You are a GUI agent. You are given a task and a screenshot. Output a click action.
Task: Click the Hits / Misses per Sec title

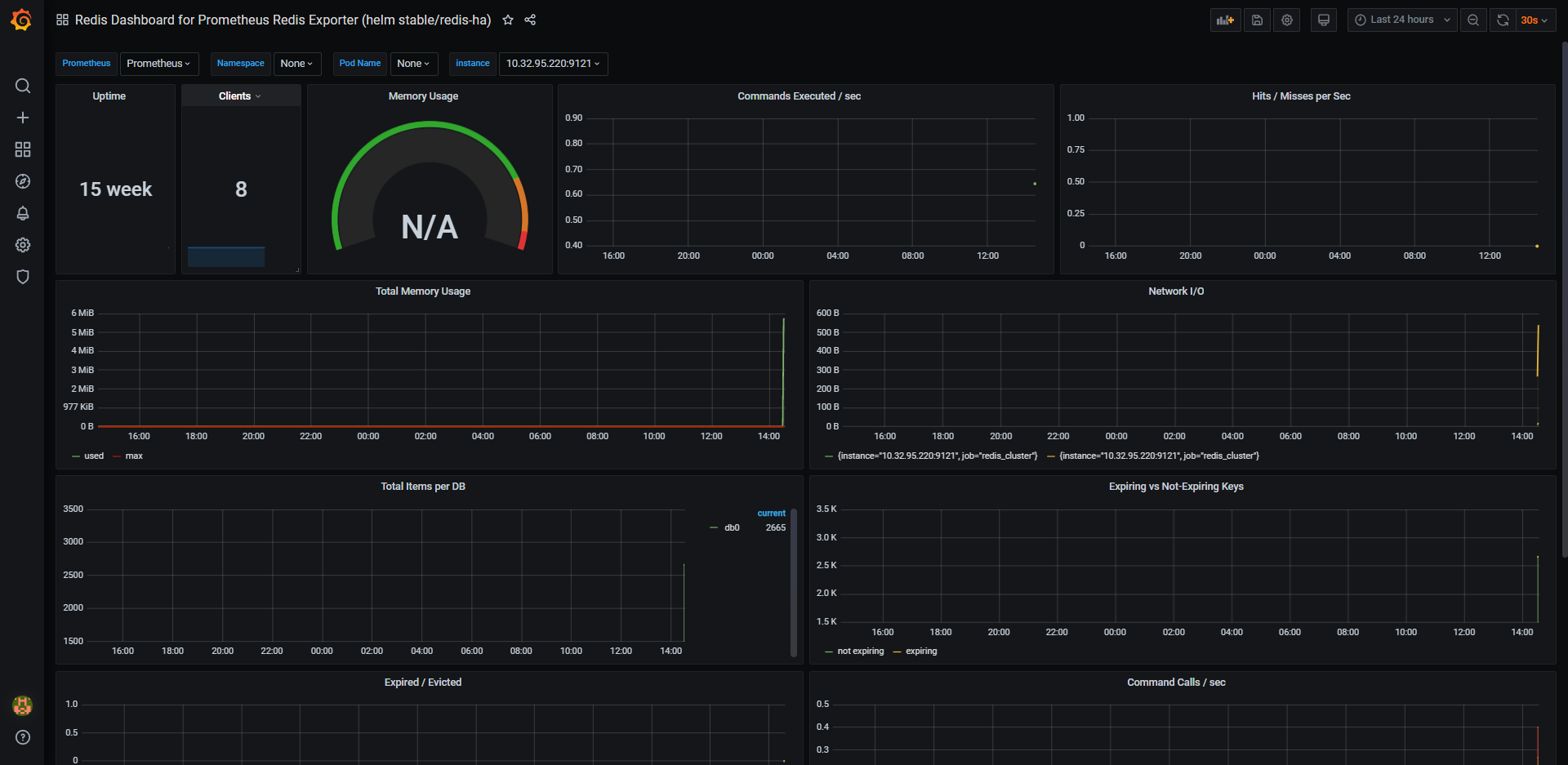(1301, 96)
